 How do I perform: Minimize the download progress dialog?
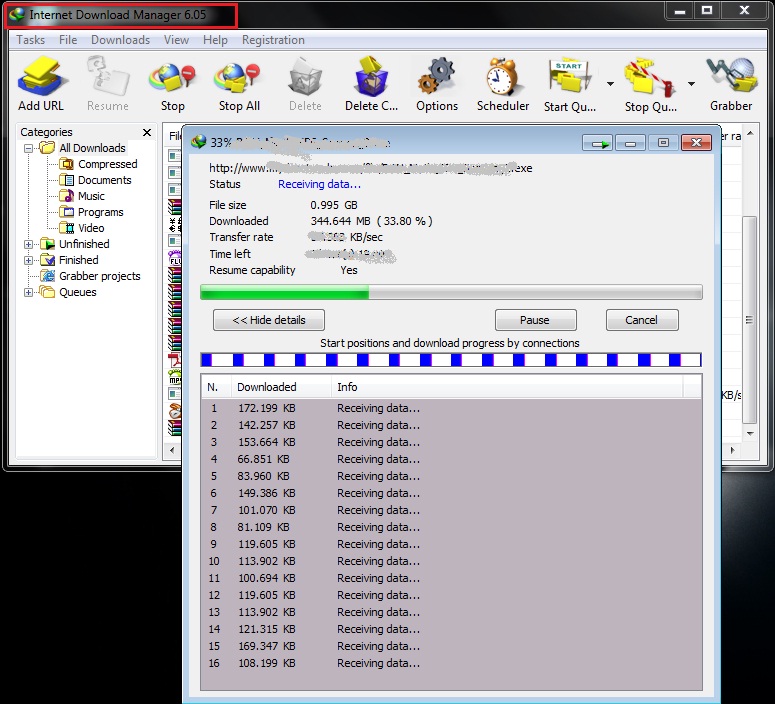(630, 143)
